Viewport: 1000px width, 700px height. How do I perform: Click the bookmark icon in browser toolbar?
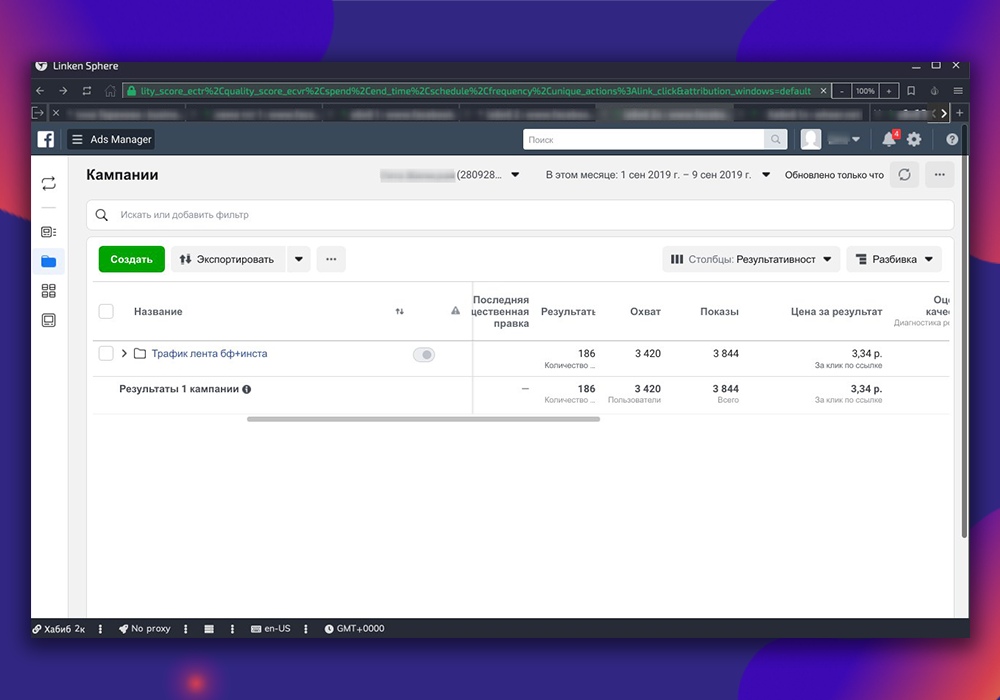click(911, 91)
